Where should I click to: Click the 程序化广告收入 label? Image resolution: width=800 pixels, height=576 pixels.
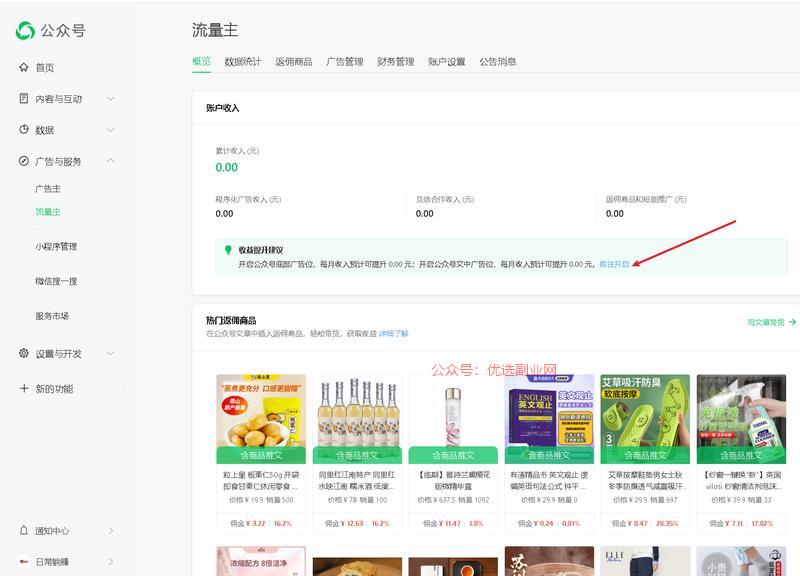pyautogui.click(x=248, y=199)
